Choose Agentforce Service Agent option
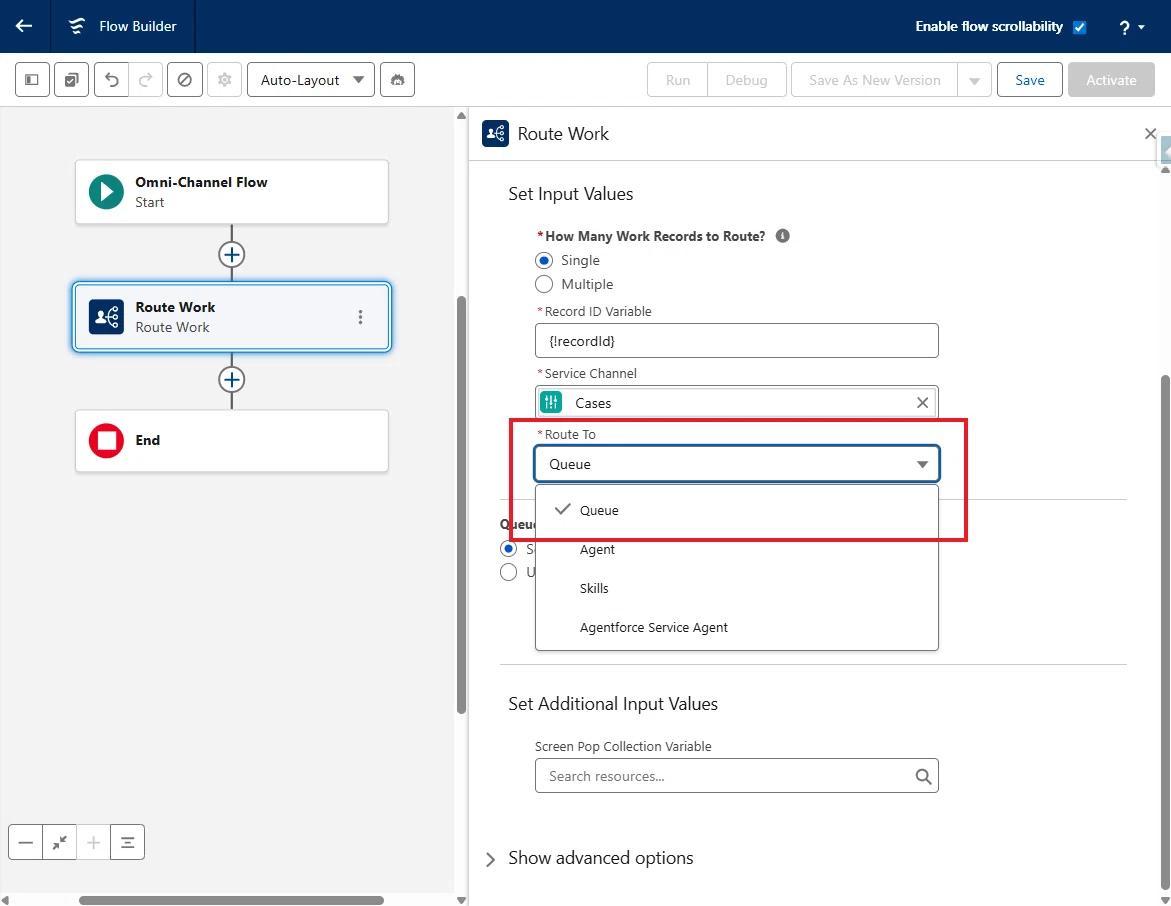 pos(736,627)
